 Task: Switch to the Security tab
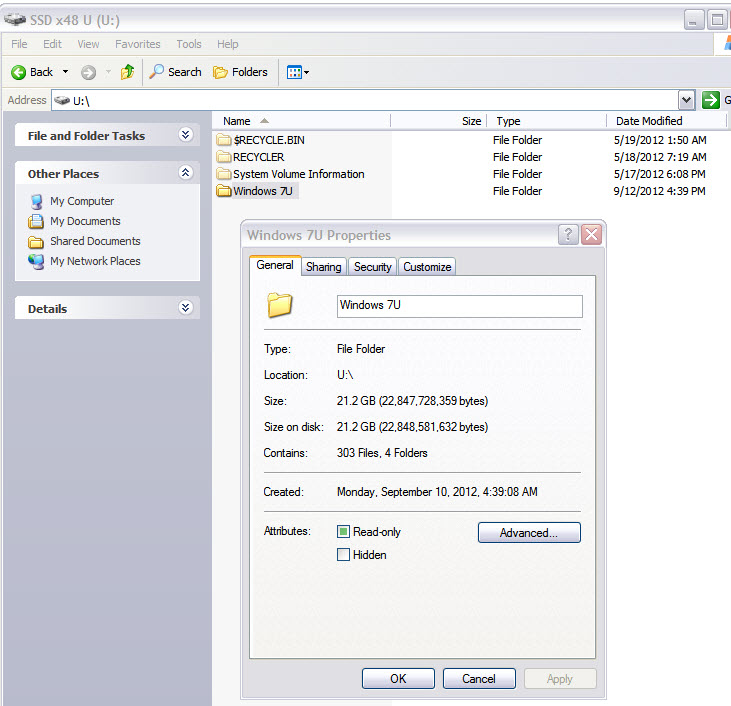372,267
